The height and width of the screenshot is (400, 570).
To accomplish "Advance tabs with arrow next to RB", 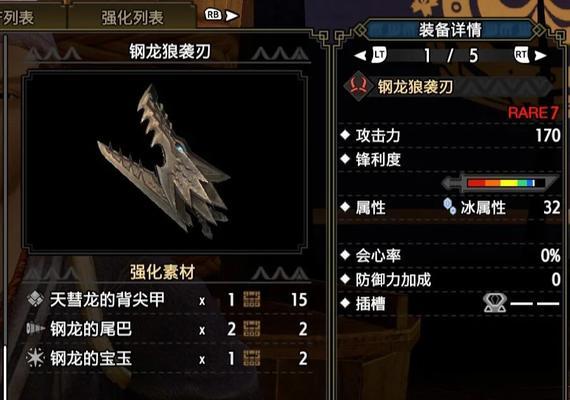I will click(x=232, y=15).
